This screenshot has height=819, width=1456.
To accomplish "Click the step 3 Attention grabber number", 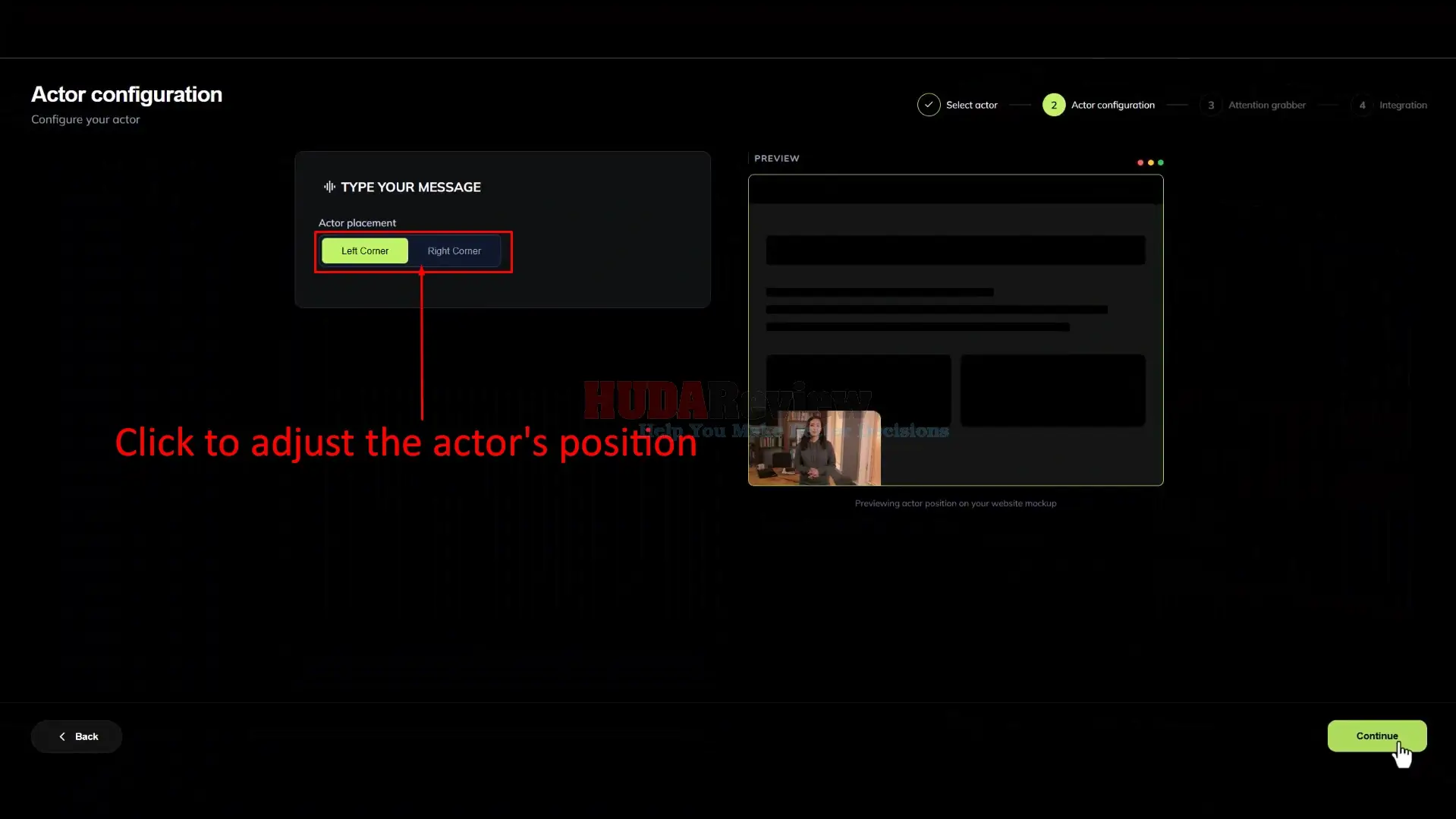I will pyautogui.click(x=1210, y=105).
